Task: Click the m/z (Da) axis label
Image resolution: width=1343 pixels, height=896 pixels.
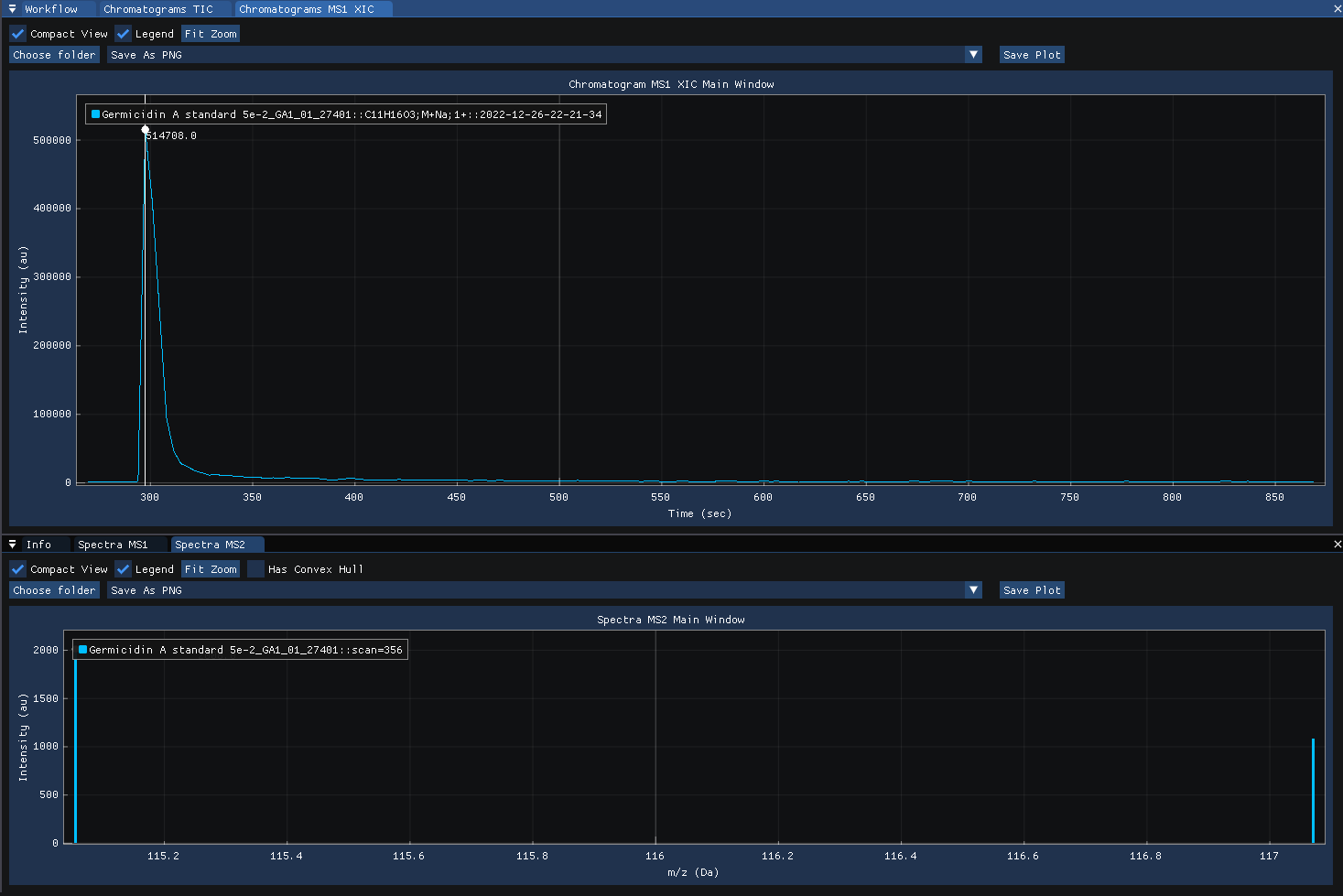Action: pyautogui.click(x=693, y=872)
